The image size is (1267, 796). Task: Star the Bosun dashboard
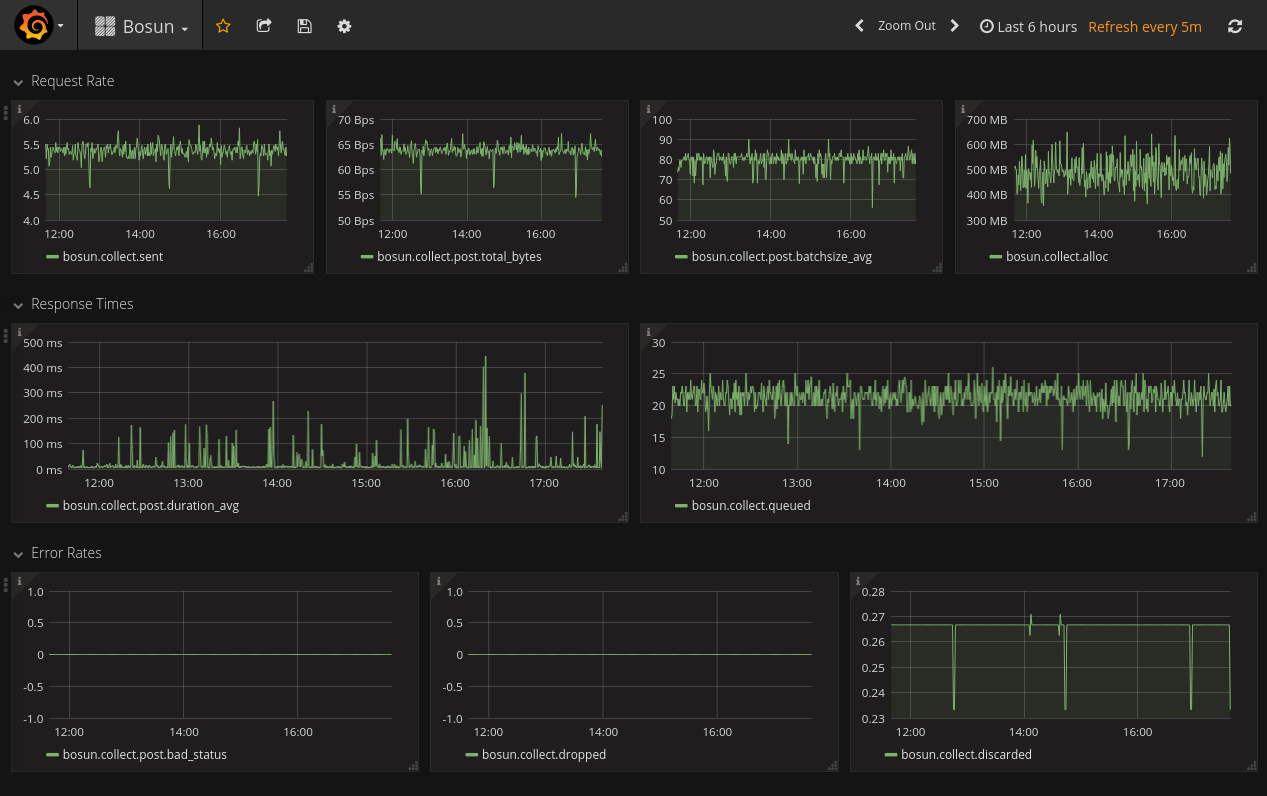click(x=223, y=26)
